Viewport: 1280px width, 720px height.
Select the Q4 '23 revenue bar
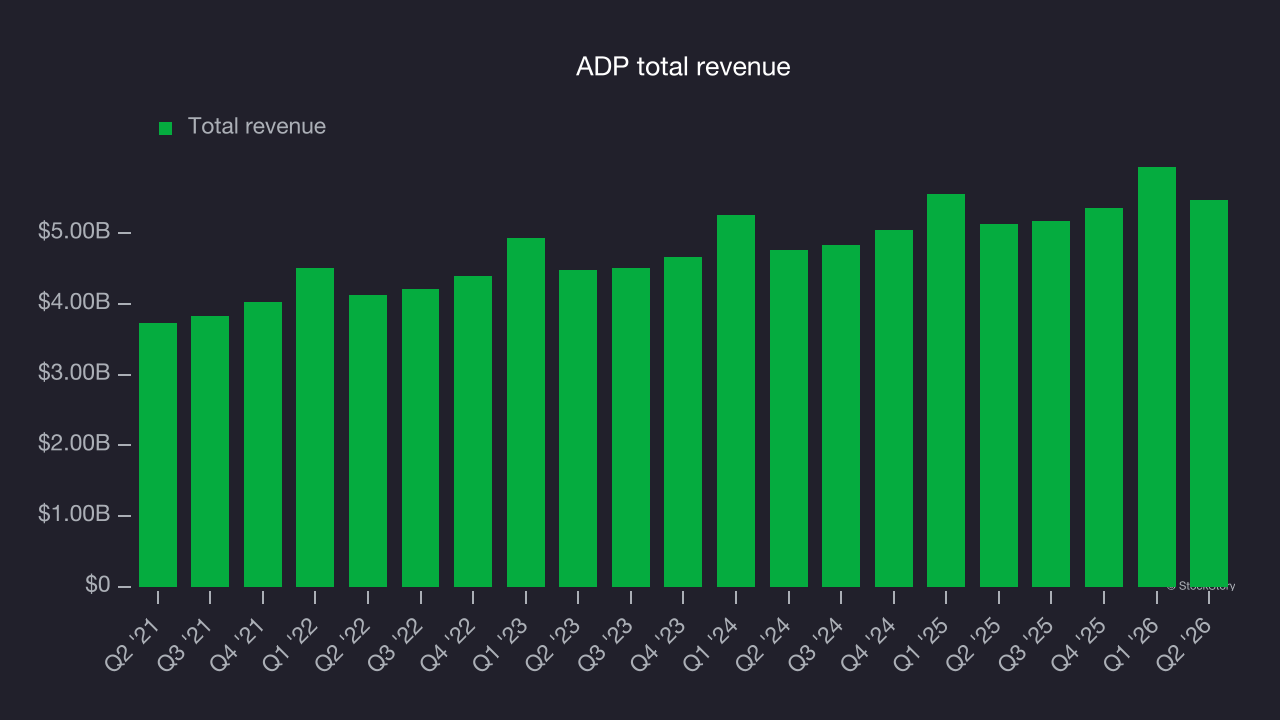[x=683, y=422]
